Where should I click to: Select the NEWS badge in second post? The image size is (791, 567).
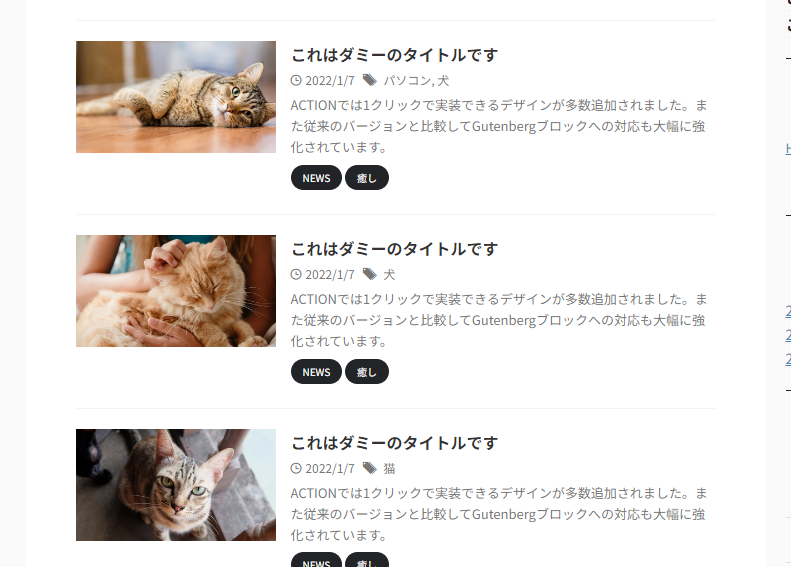316,372
